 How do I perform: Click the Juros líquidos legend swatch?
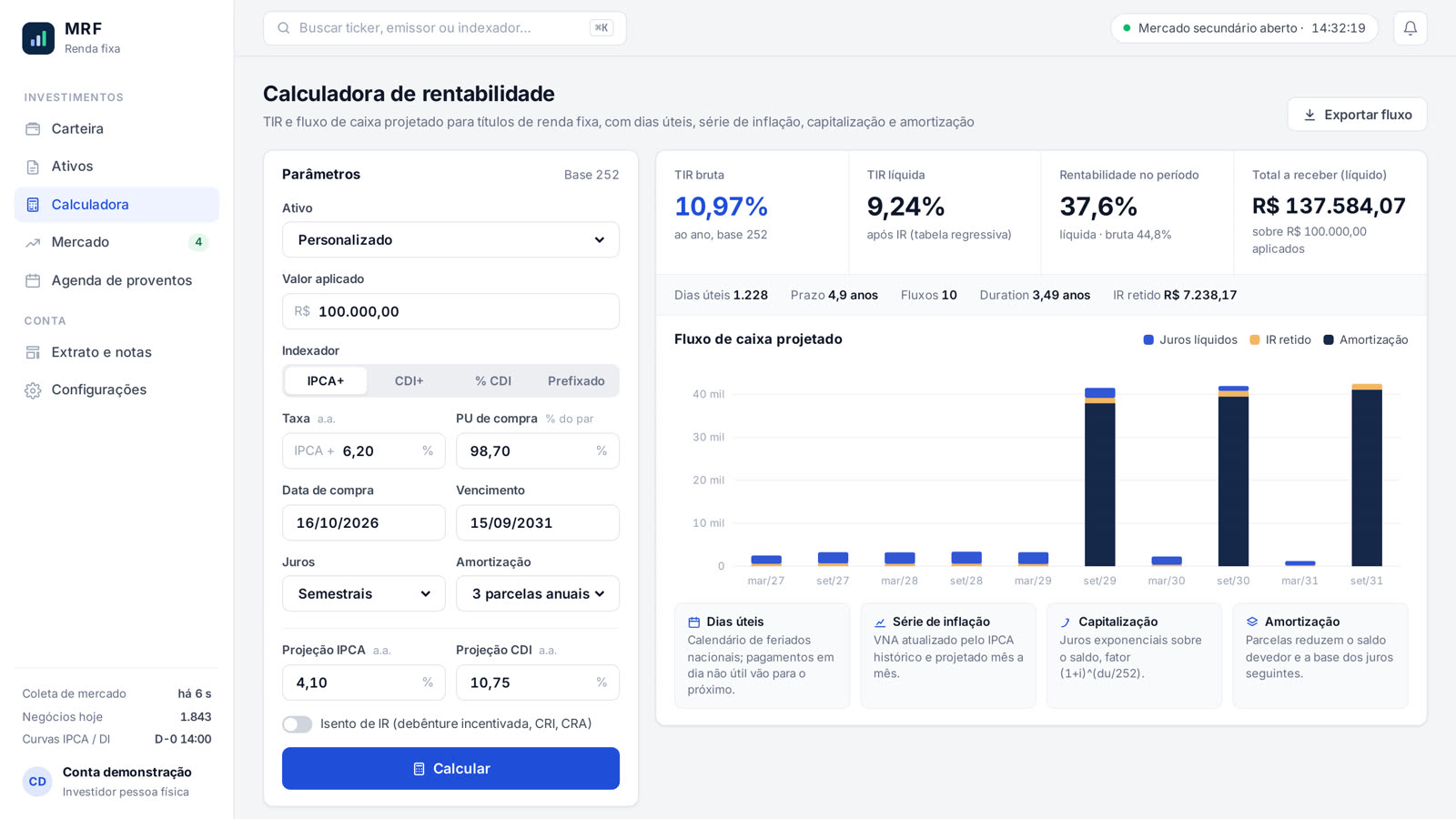1148,339
